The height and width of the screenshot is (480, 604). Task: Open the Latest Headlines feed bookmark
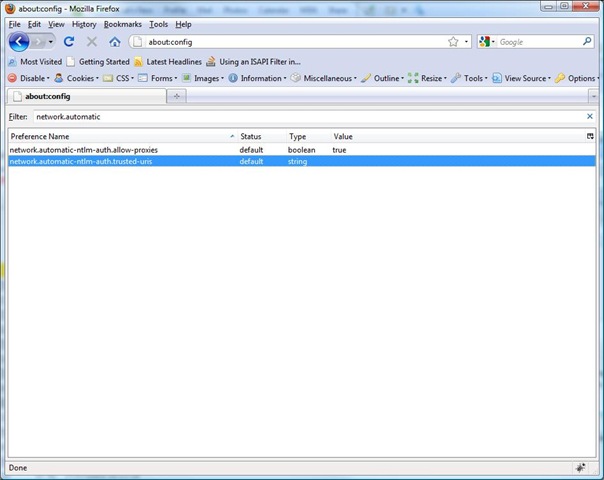pyautogui.click(x=168, y=62)
